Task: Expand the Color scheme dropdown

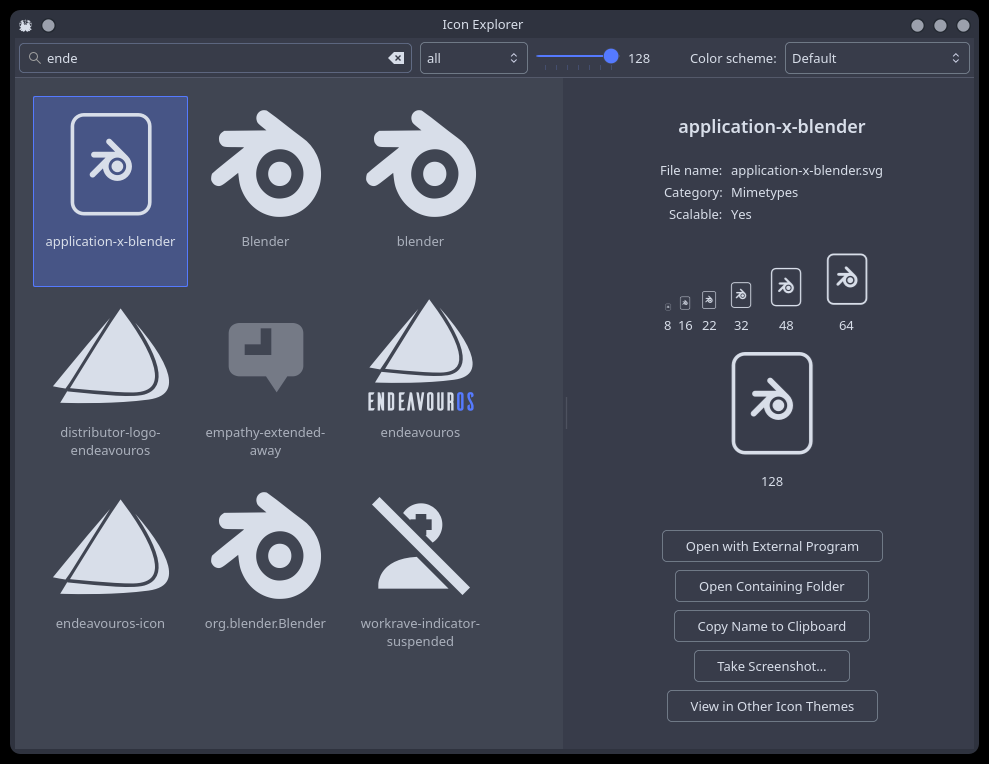Action: tap(876, 58)
